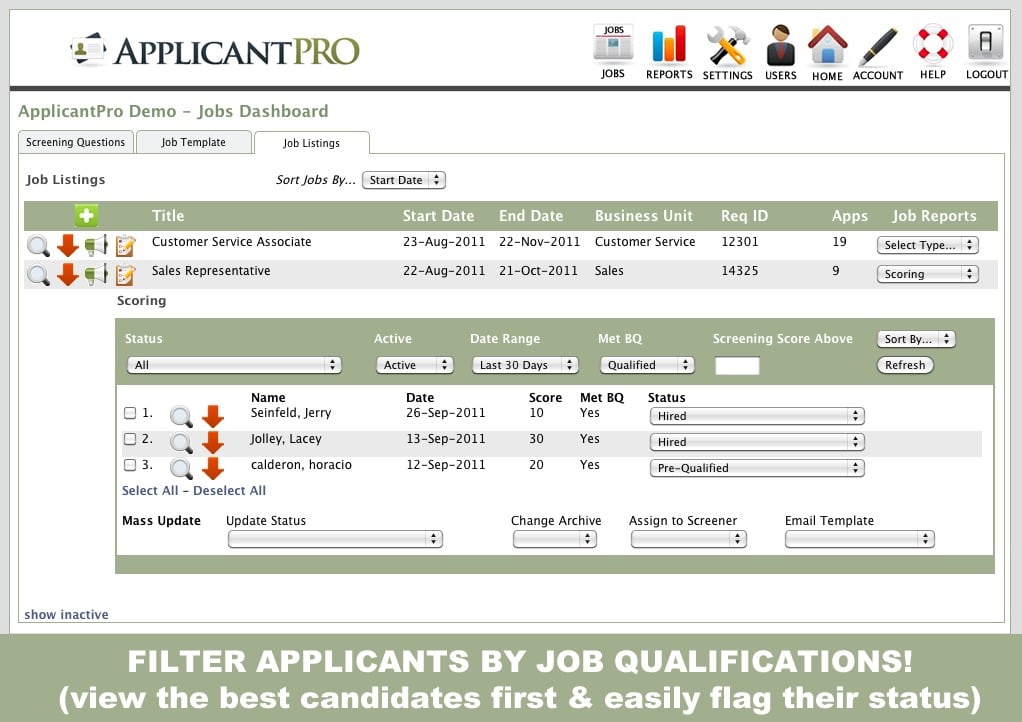Click the edit notepad icon for Sales Representative

pyautogui.click(x=125, y=274)
